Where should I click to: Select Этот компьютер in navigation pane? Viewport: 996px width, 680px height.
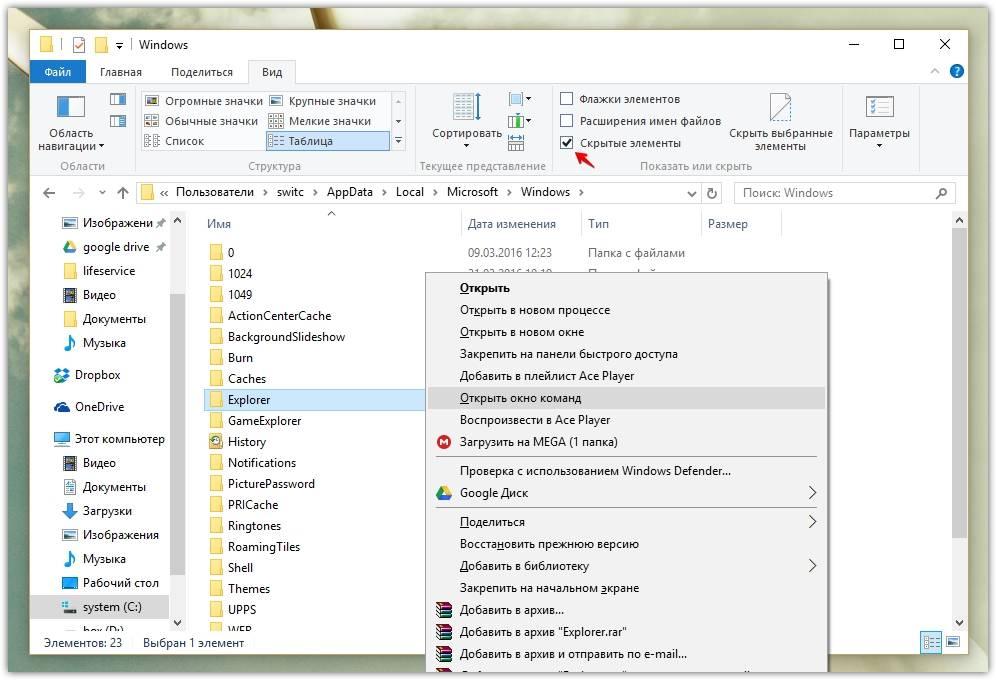point(119,439)
